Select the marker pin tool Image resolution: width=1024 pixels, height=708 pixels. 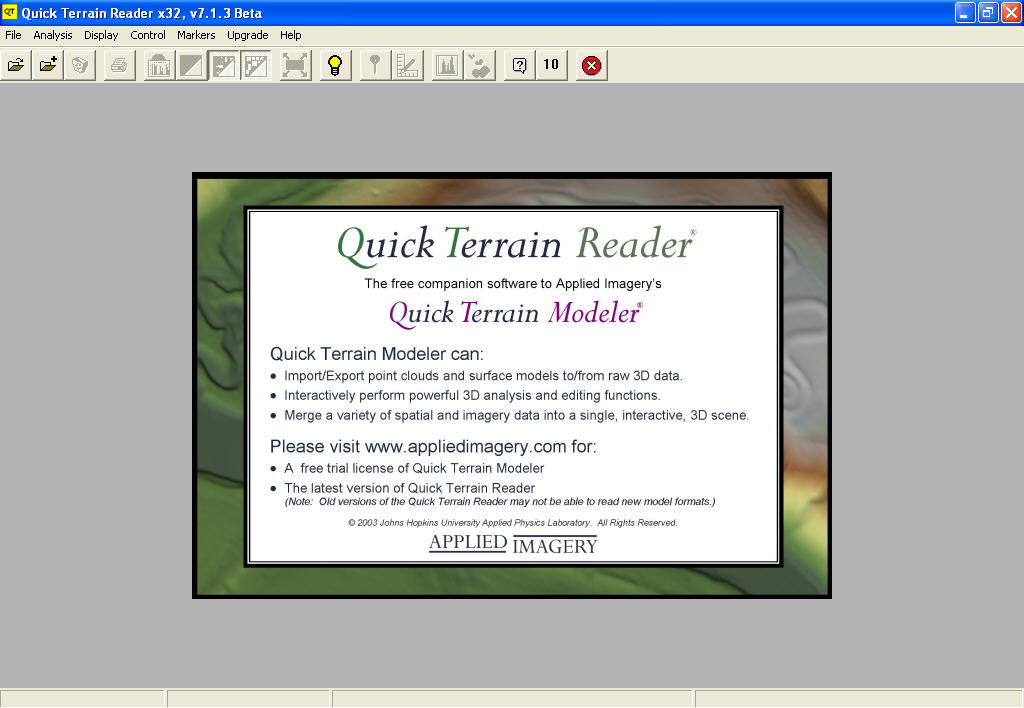pyautogui.click(x=373, y=64)
